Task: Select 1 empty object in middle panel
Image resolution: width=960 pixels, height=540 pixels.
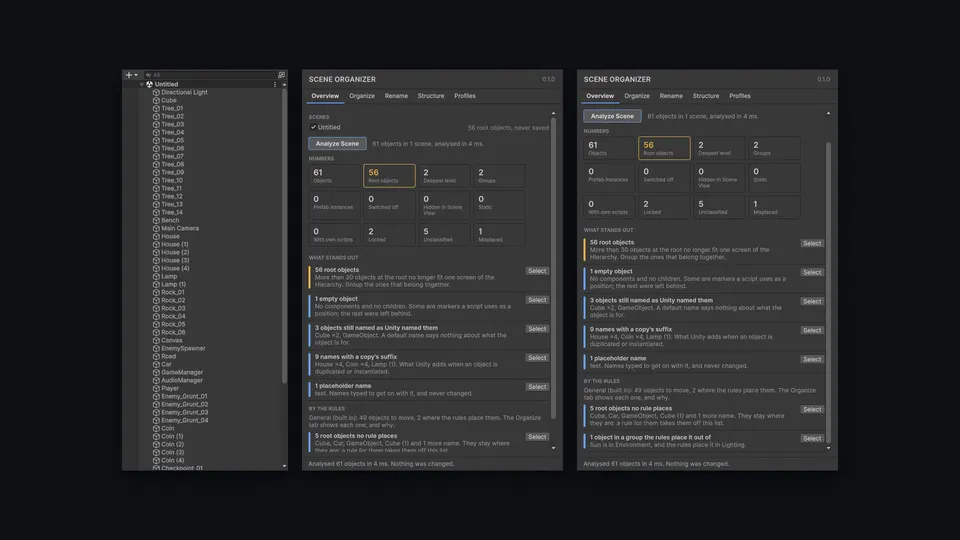Action: (537, 300)
